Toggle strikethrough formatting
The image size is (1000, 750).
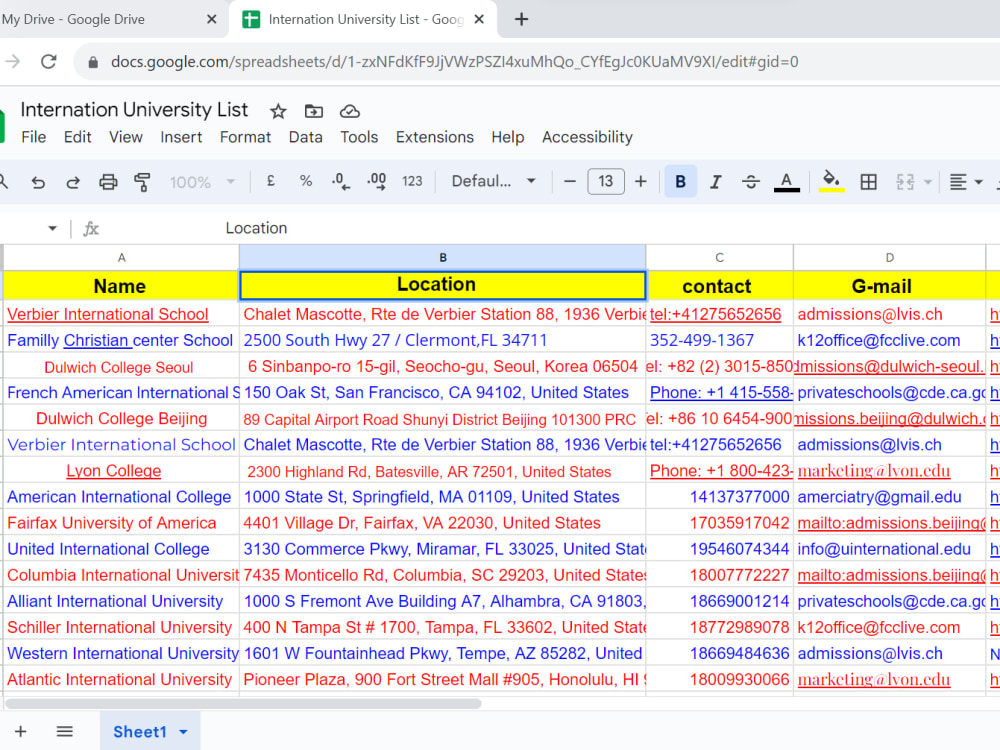(x=751, y=181)
